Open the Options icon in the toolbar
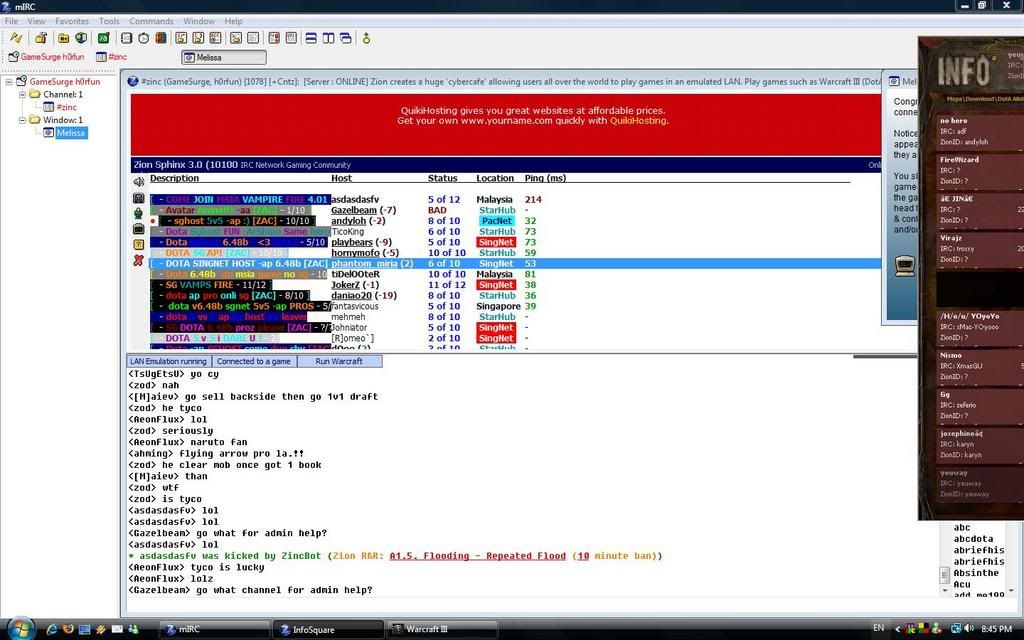This screenshot has width=1024, height=640. [x=41, y=38]
